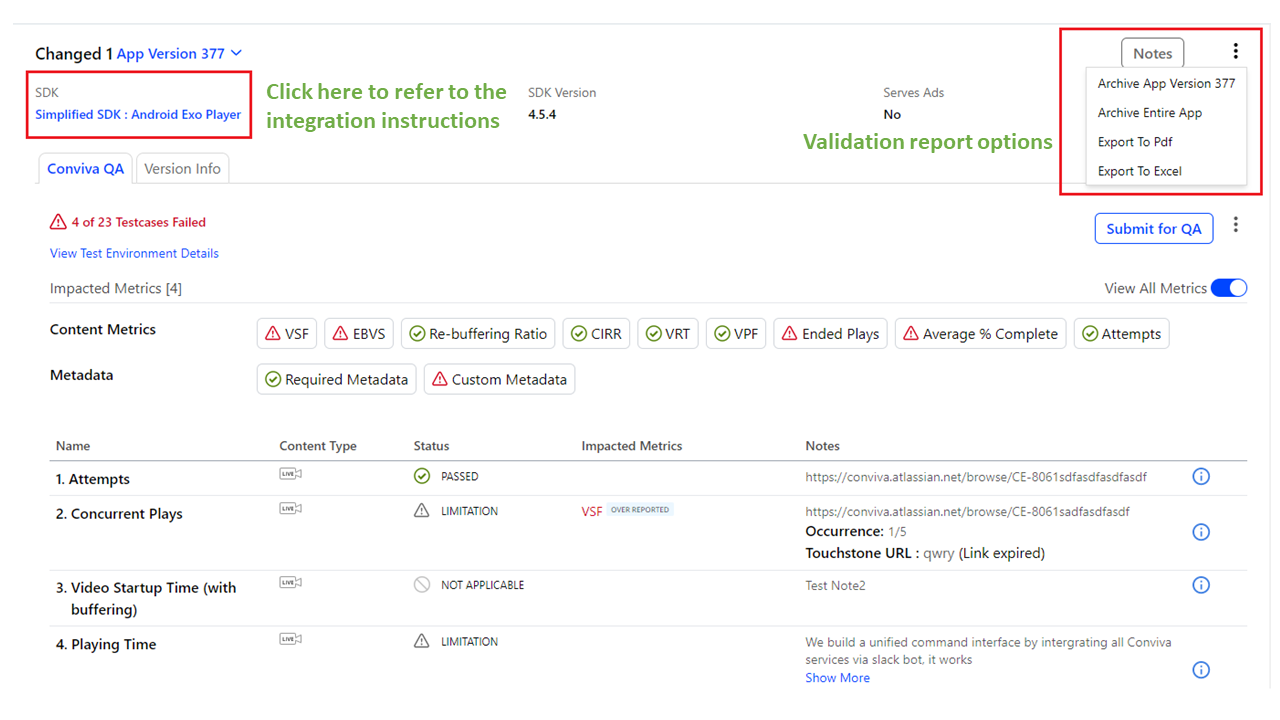Open info icon for Video Startup Time row

1202,585
